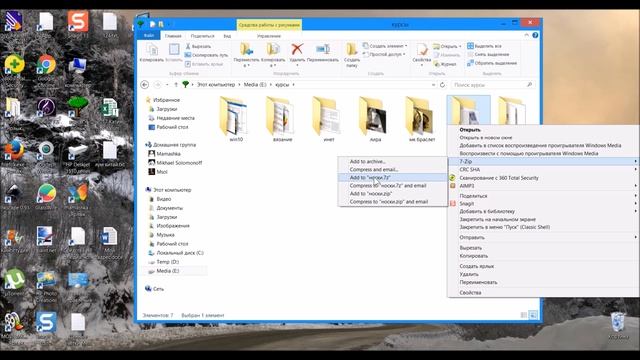Image resolution: width=640 pixels, height=360 pixels.
Task: Click the Back navigation arrow
Action: [x=144, y=84]
